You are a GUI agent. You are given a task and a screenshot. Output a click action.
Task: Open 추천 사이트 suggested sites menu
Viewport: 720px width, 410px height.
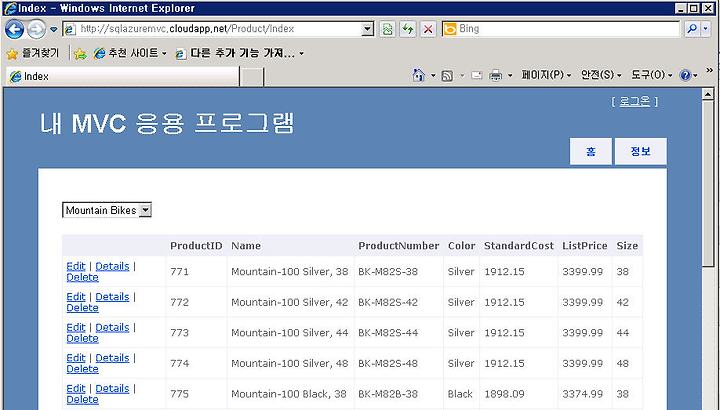(x=130, y=53)
